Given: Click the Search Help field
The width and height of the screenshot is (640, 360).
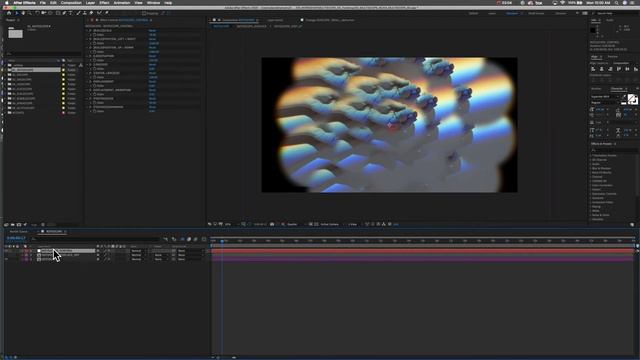Looking at the screenshot, I should tap(615, 13).
